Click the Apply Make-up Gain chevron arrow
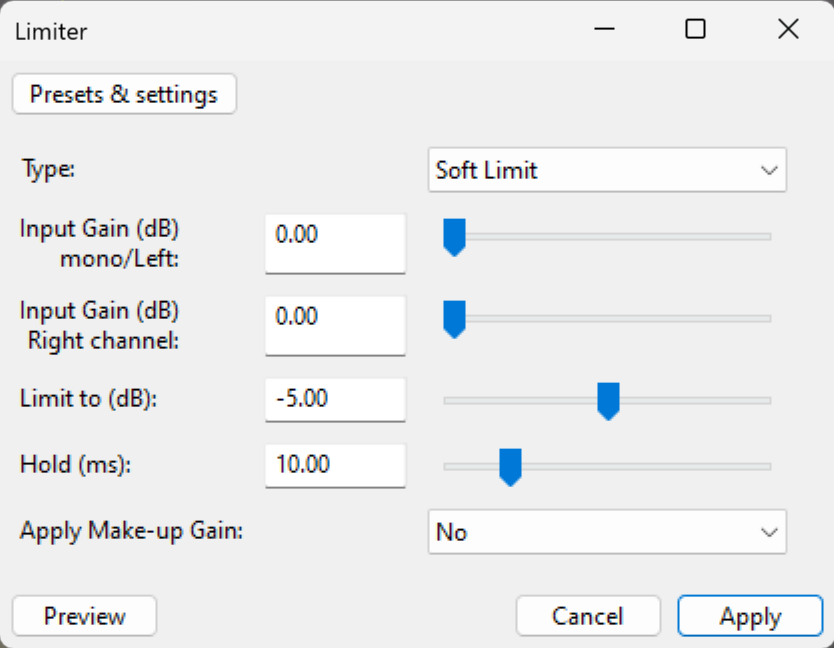The height and width of the screenshot is (648, 834). pos(770,531)
